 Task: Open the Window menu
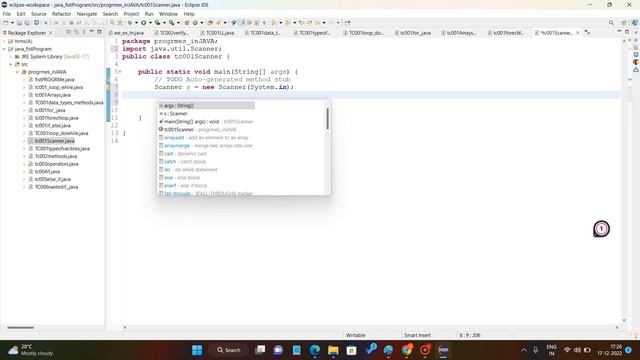pyautogui.click(x=168, y=14)
